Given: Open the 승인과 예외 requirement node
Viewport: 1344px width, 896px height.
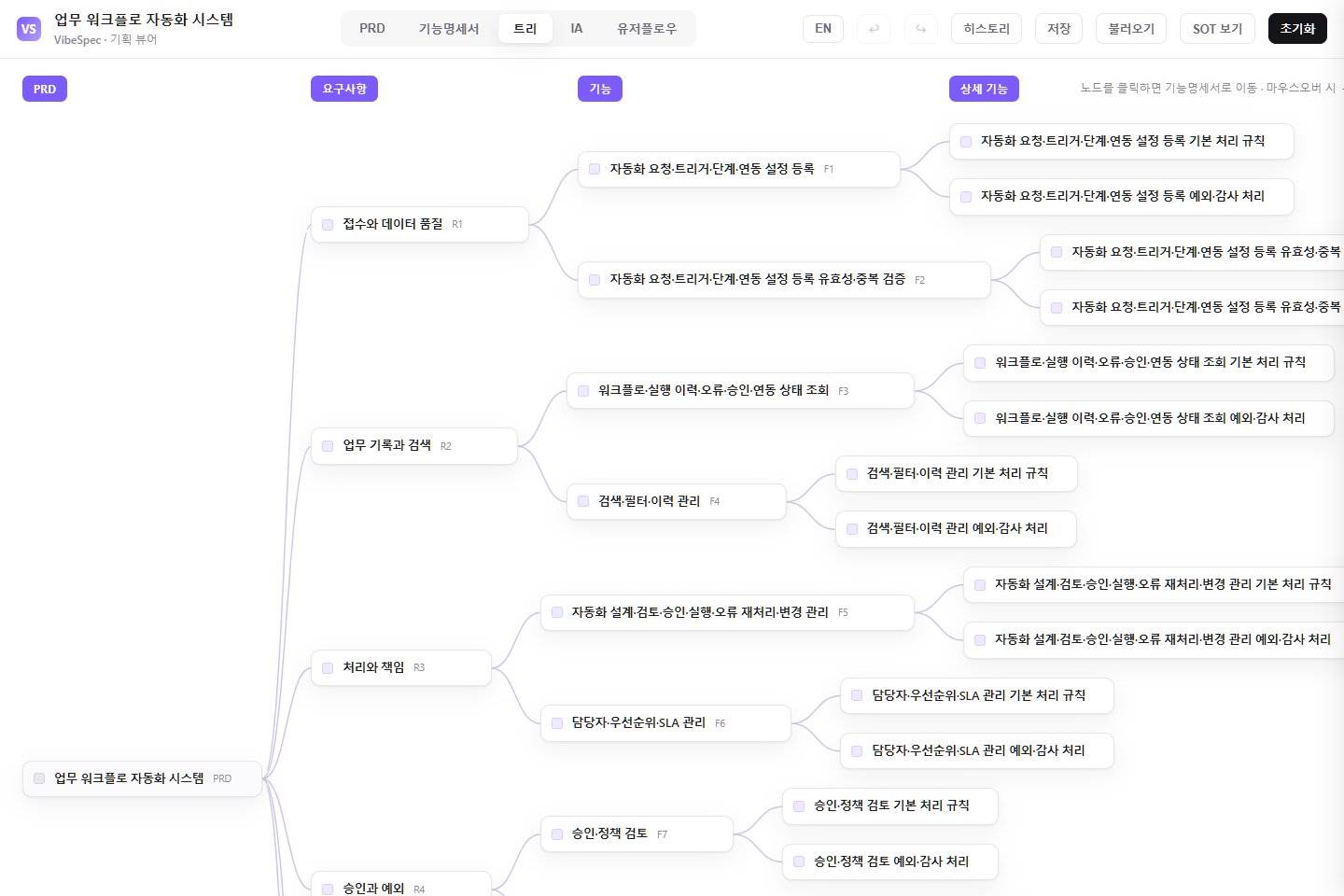Looking at the screenshot, I should click(401, 886).
